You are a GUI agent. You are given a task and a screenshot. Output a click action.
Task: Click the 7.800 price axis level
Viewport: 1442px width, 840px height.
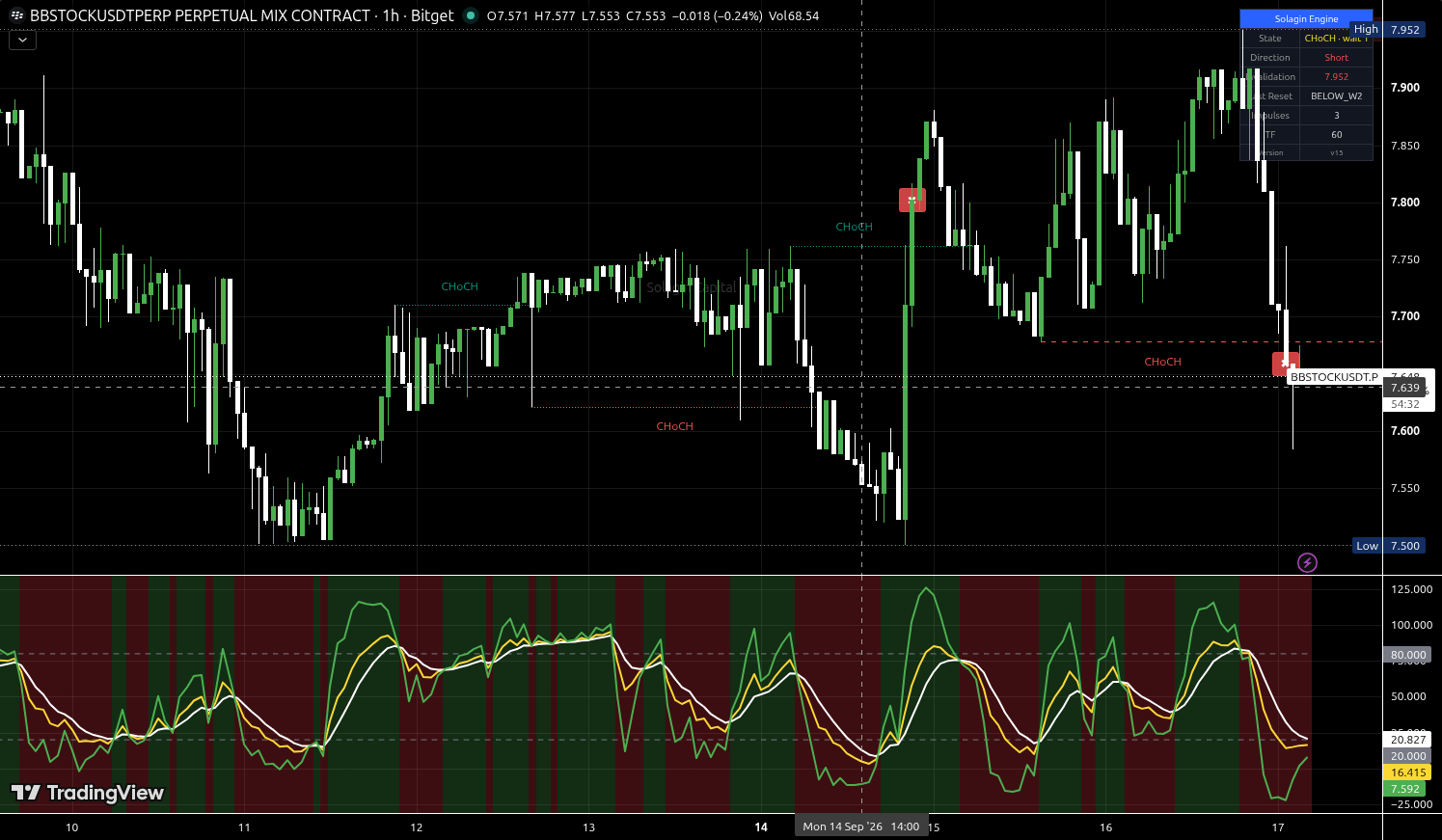pos(1404,203)
